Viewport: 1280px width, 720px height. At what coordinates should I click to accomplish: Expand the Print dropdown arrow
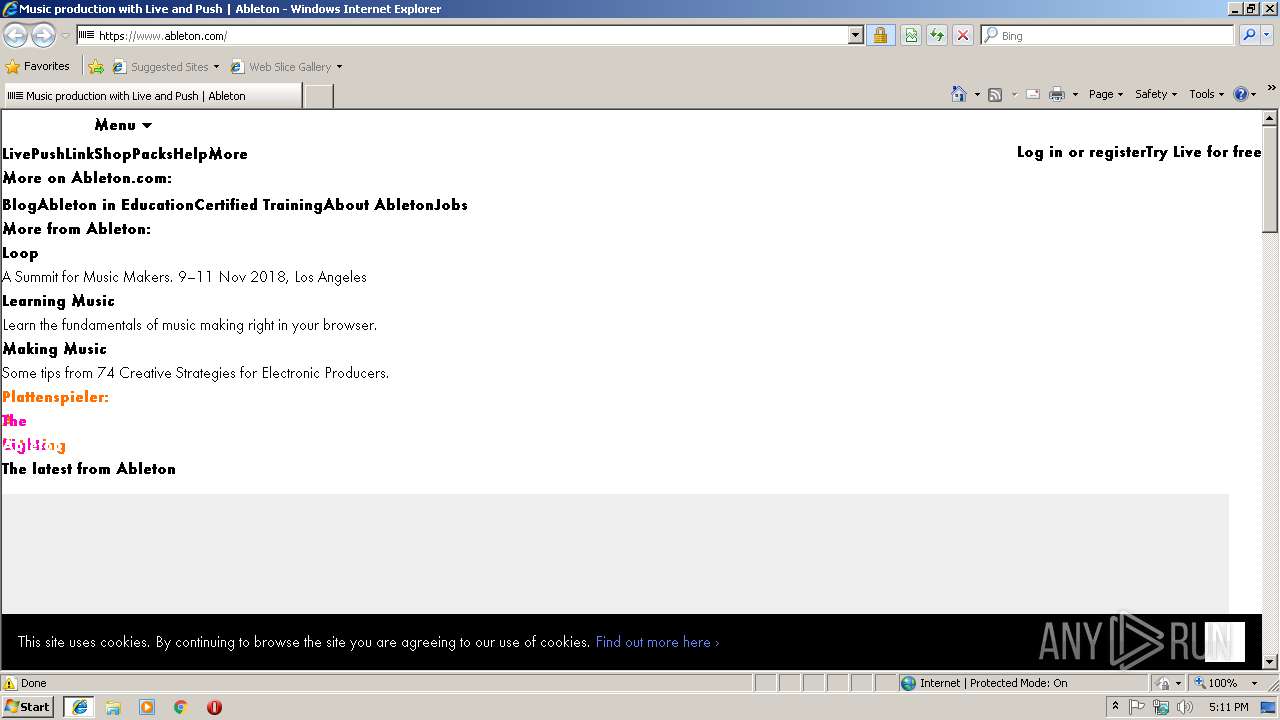pos(1075,95)
